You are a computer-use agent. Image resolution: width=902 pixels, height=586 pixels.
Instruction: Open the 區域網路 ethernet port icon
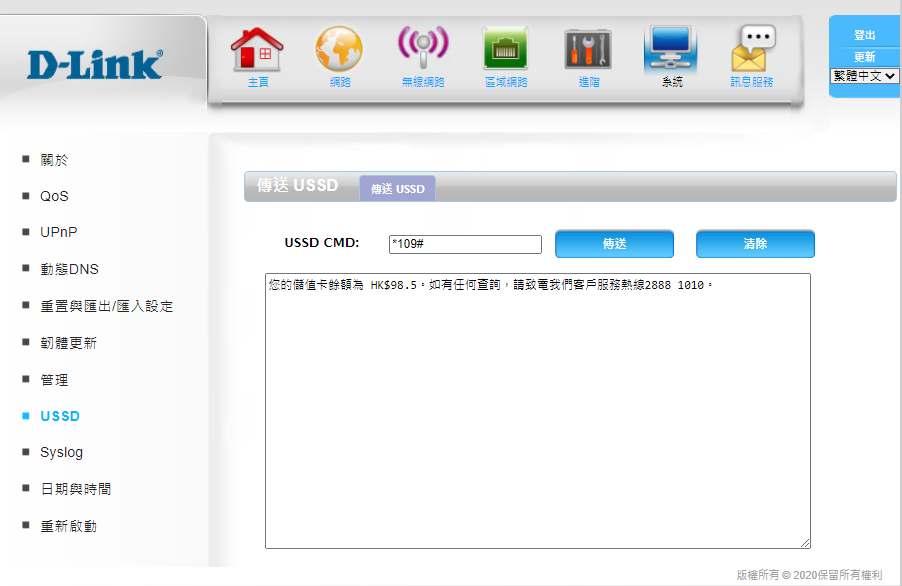tap(506, 48)
